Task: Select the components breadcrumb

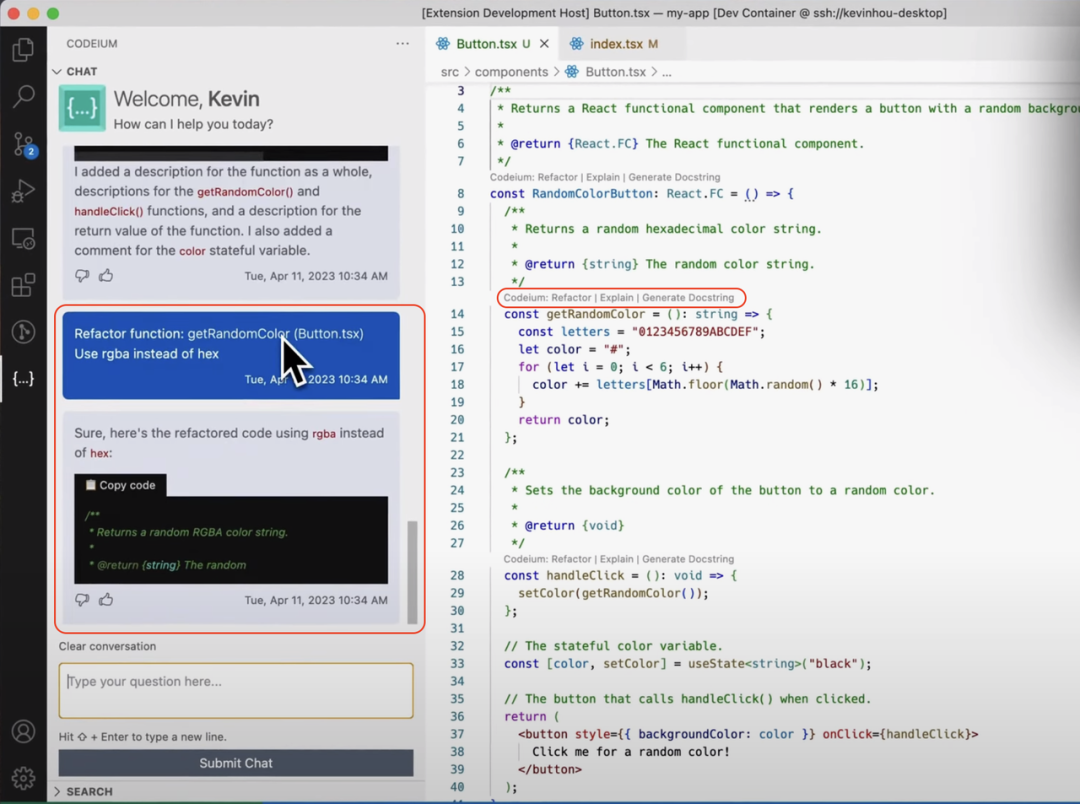Action: click(x=511, y=72)
